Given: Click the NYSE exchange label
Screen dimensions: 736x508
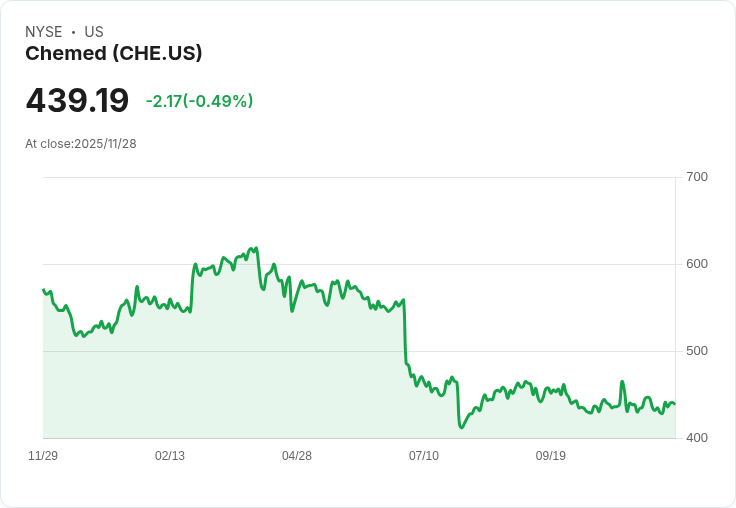Looking at the screenshot, I should pyautogui.click(x=43, y=32).
